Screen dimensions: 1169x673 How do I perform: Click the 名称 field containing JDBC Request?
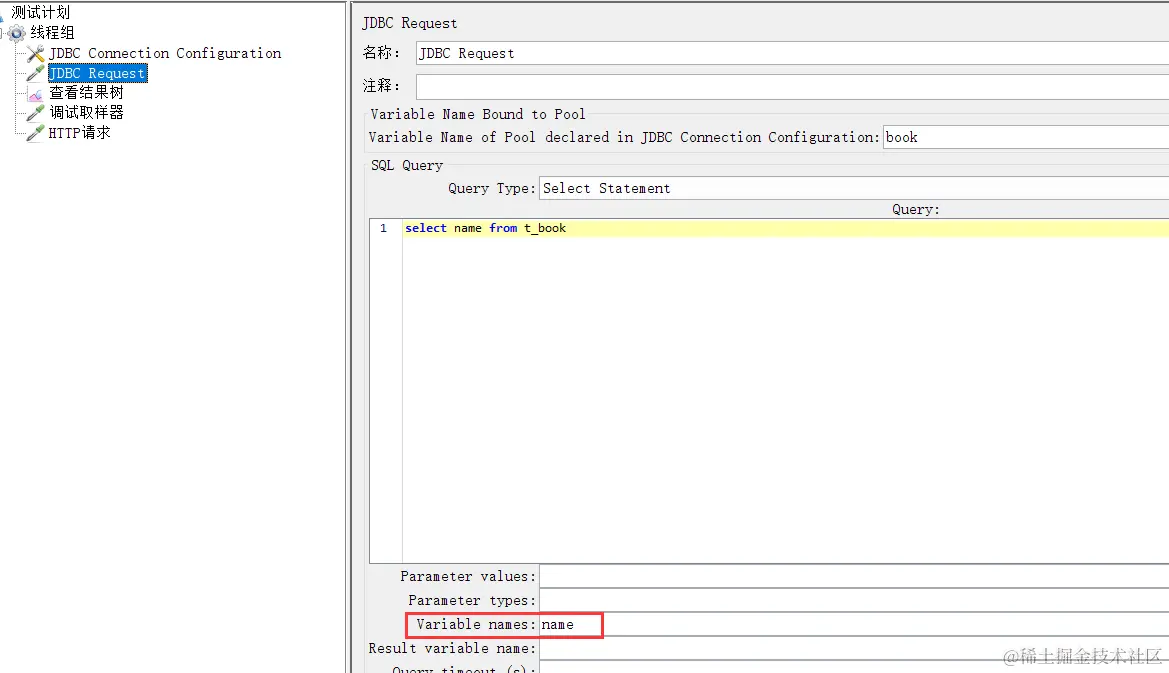[x=792, y=53]
